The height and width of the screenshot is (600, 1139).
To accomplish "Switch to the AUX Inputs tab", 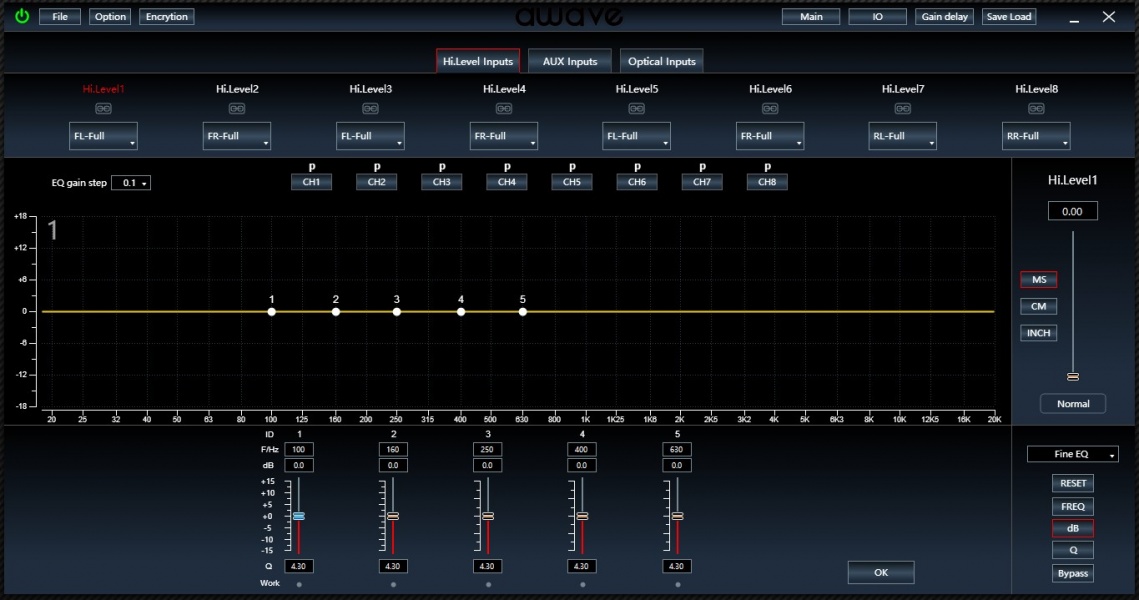I will pyautogui.click(x=569, y=62).
